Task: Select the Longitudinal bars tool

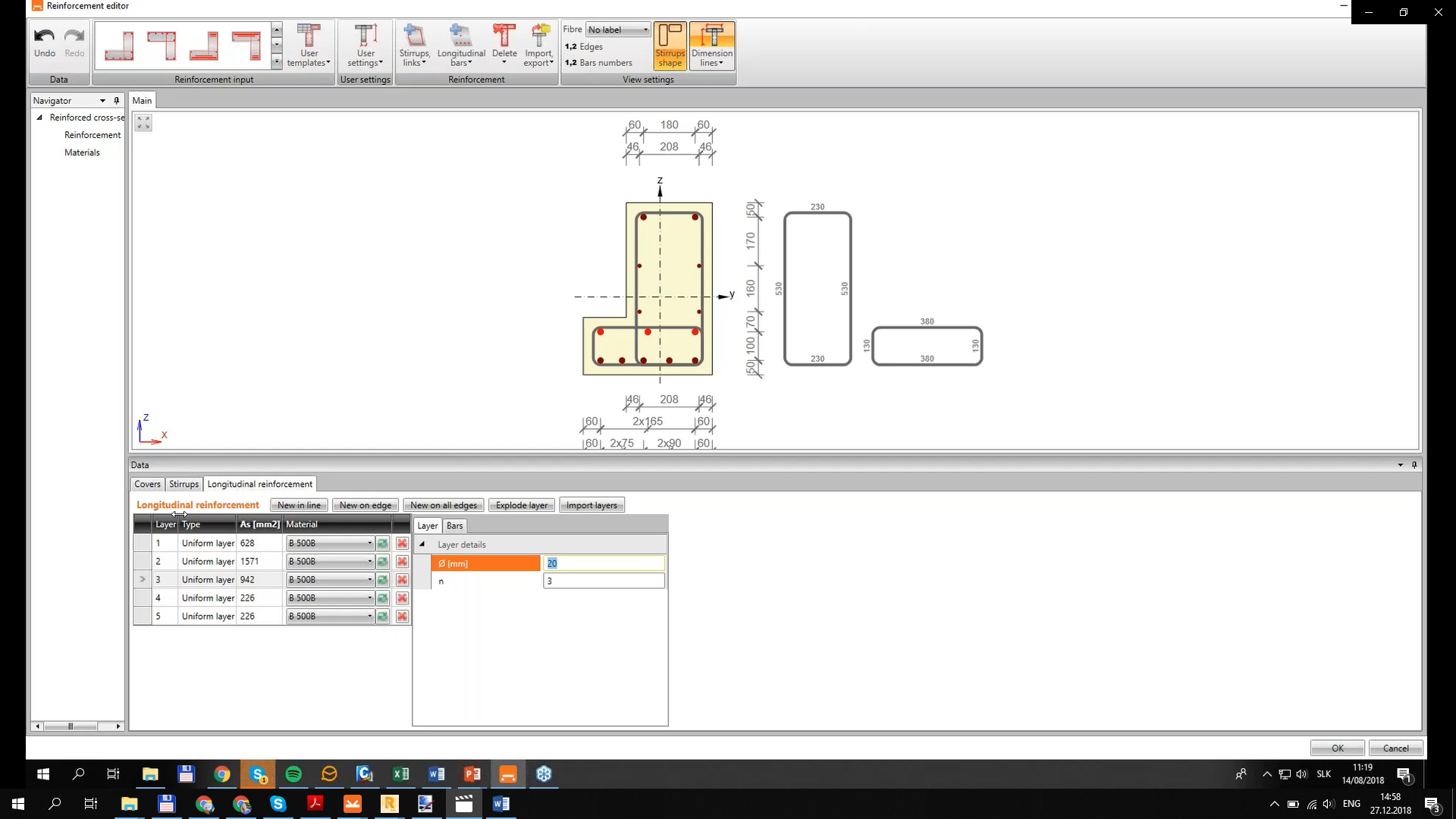Action: coord(460,44)
